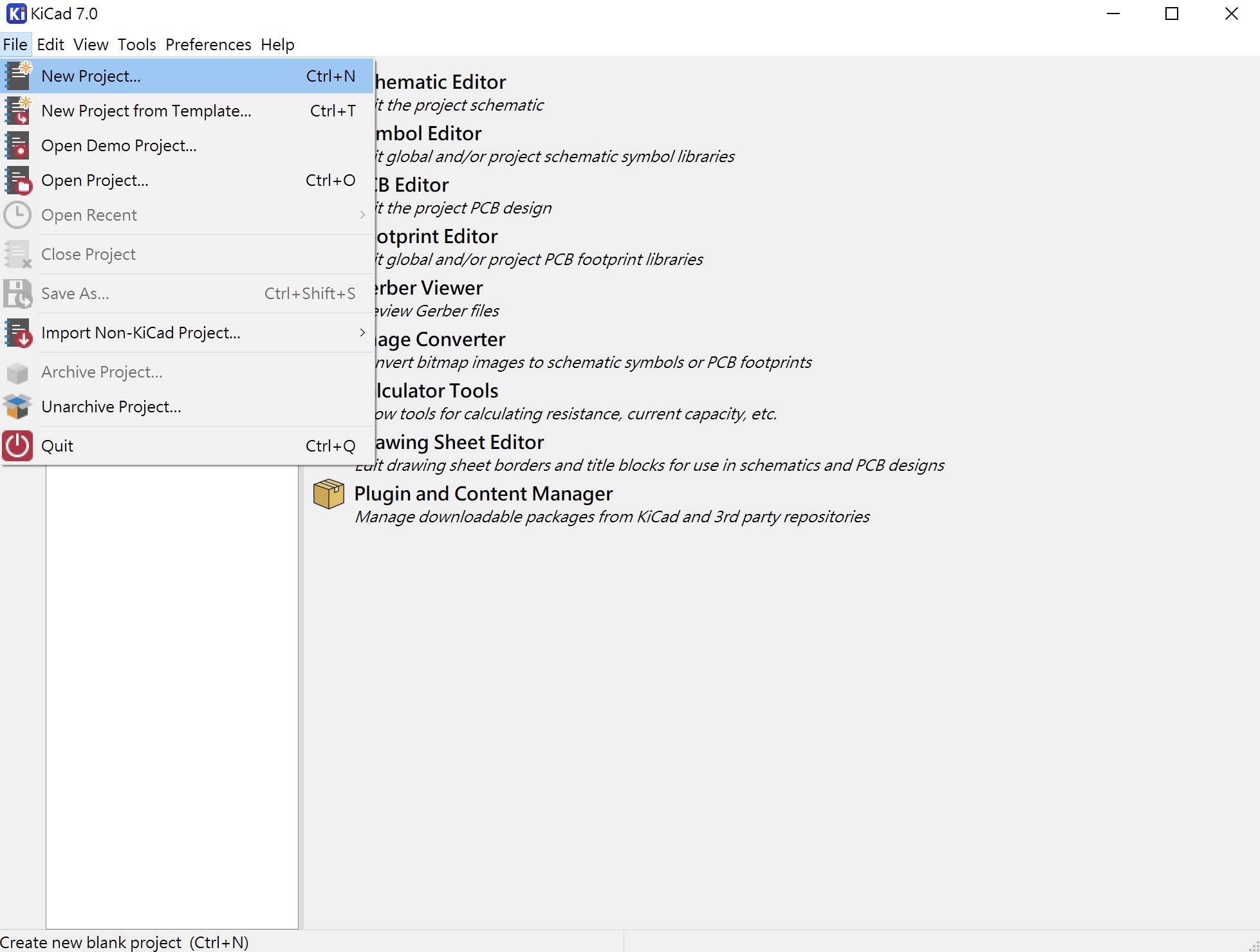Click the Ctrl+Shift+S shortcut label

310,293
